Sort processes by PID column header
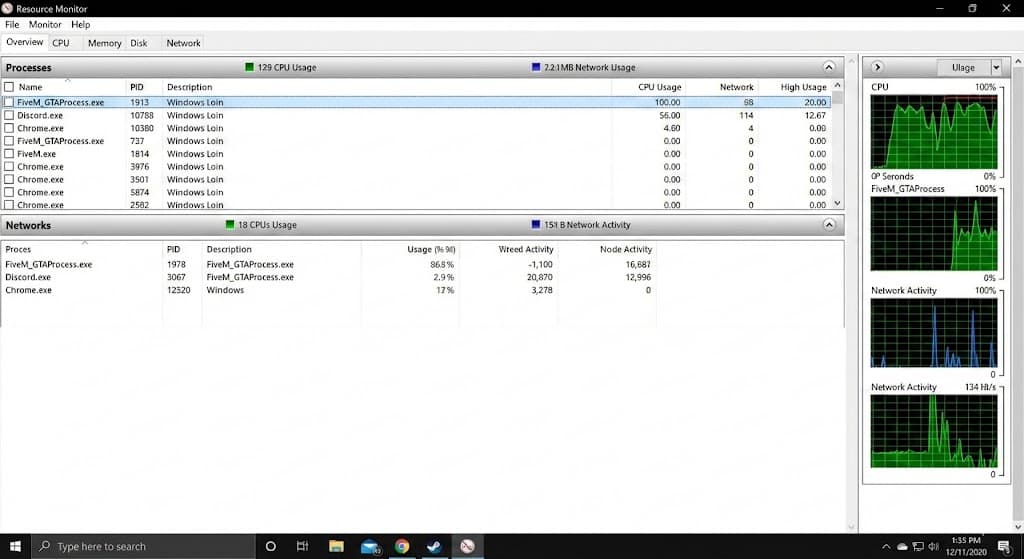The image size is (1024, 559). tap(136, 87)
